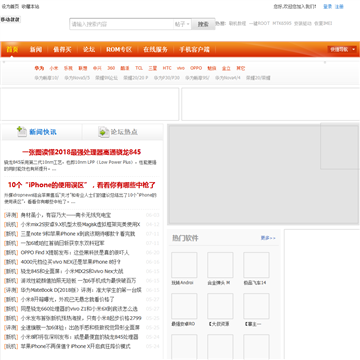Select the 小米 brand link

(x=54, y=68)
